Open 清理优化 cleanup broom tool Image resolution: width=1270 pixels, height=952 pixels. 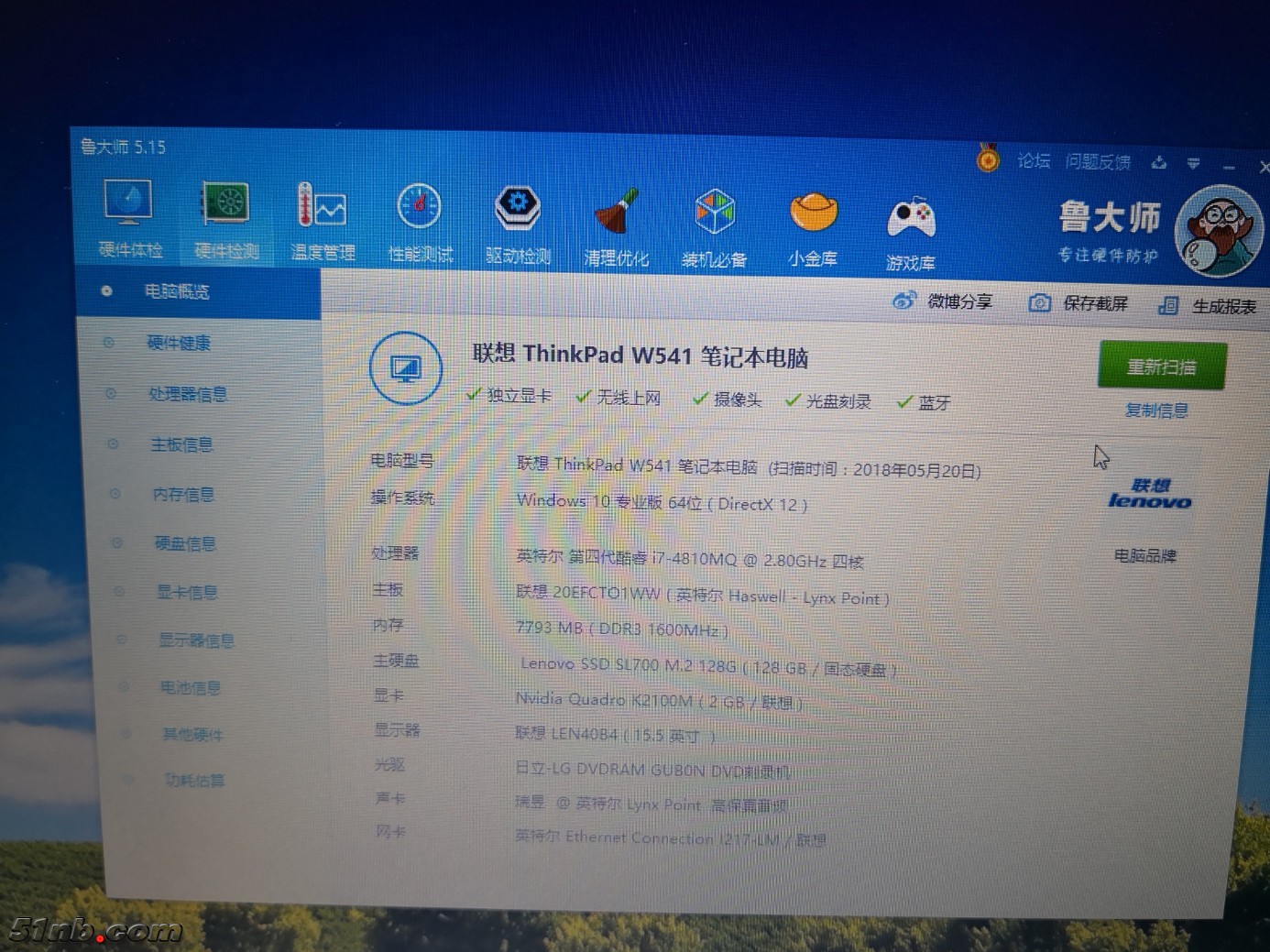[616, 227]
